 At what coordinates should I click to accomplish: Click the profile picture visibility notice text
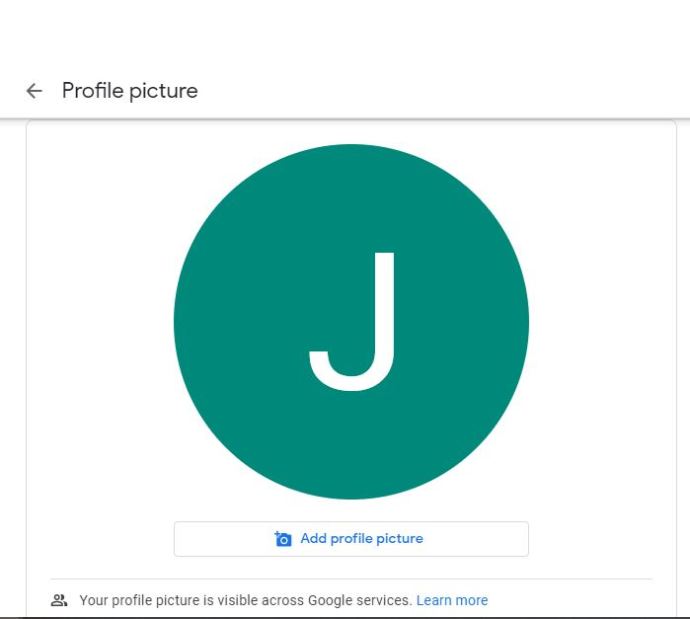tap(245, 600)
